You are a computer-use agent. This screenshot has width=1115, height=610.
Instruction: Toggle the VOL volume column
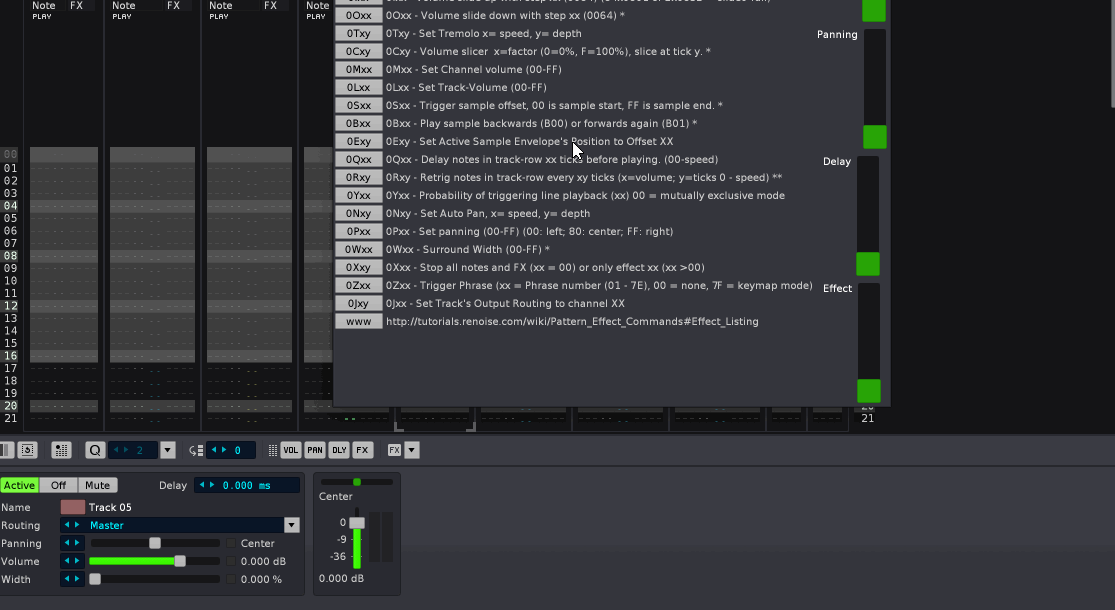pyautogui.click(x=290, y=450)
